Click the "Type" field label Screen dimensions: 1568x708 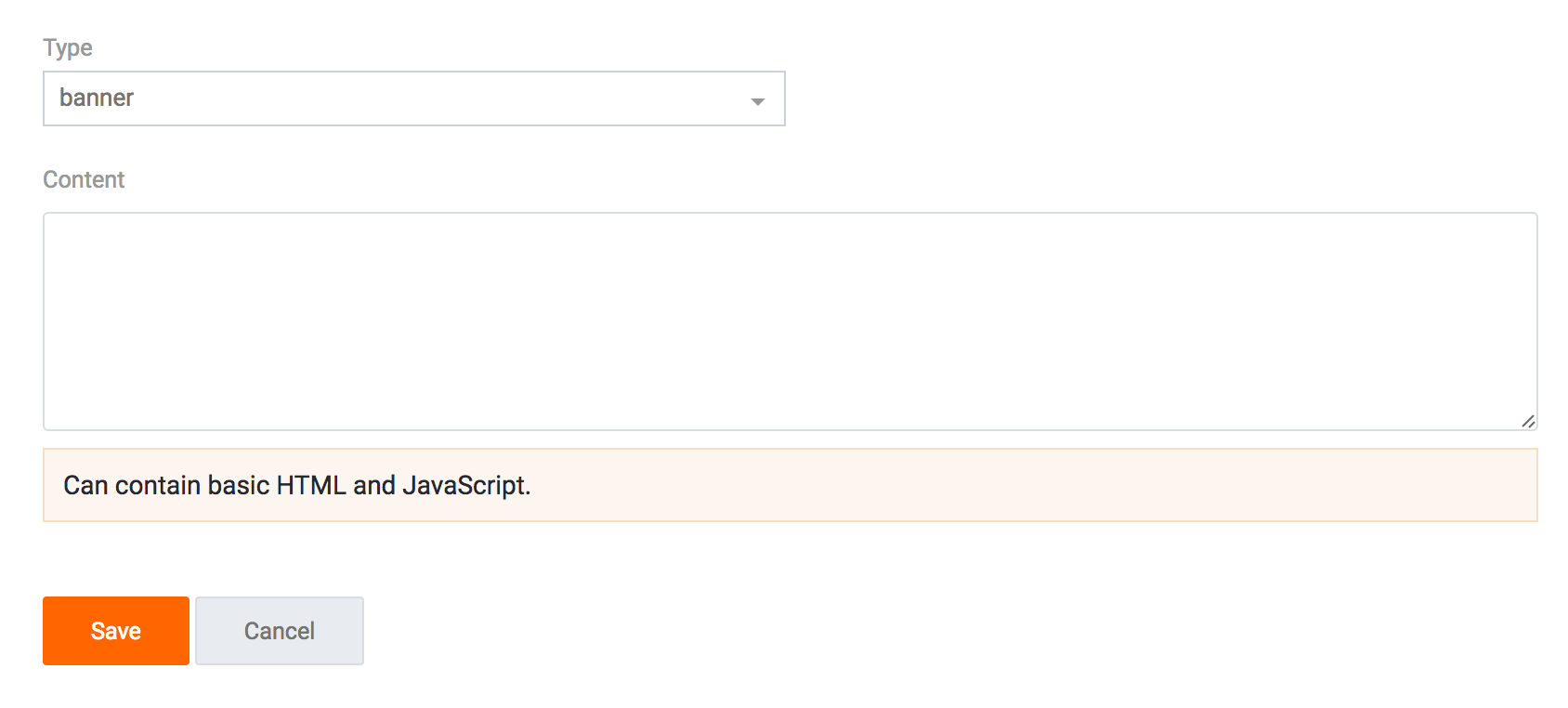coord(68,48)
